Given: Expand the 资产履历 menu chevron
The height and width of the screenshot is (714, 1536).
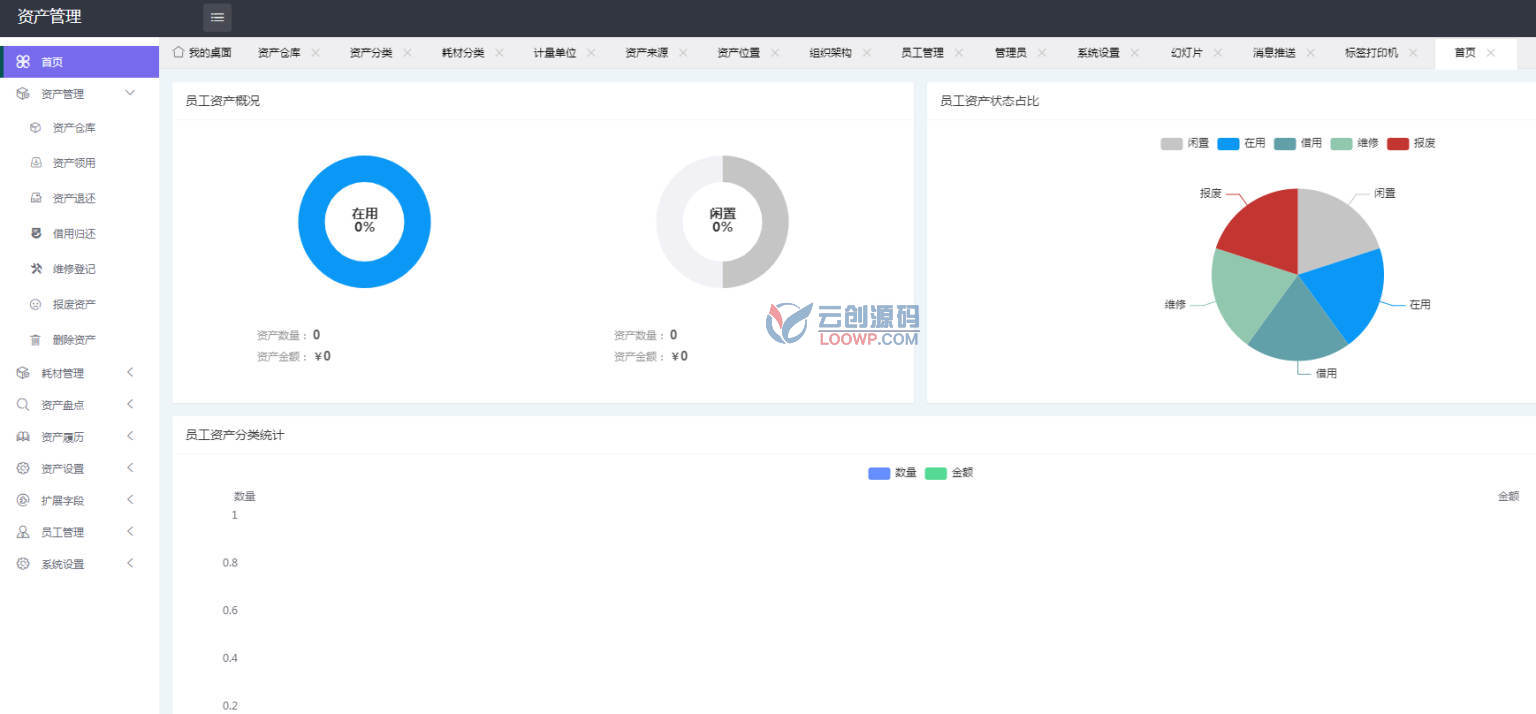Looking at the screenshot, I should tap(130, 436).
